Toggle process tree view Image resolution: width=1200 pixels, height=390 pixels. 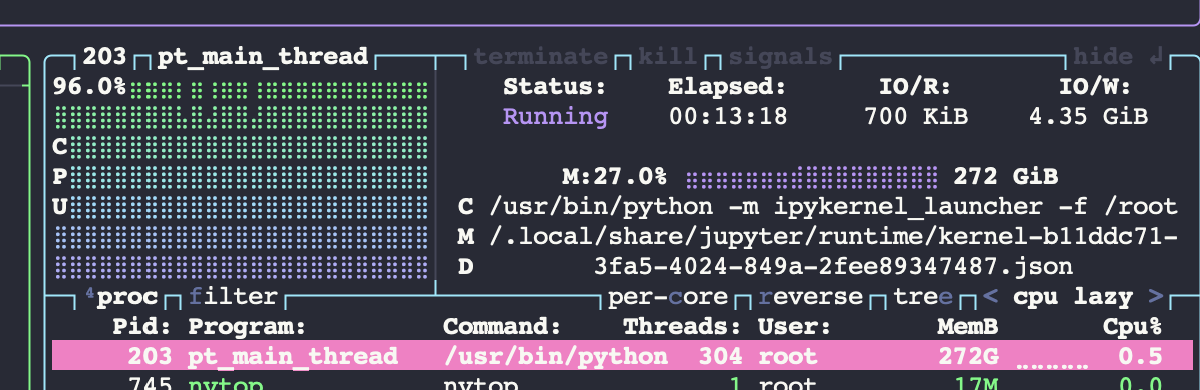(x=923, y=297)
